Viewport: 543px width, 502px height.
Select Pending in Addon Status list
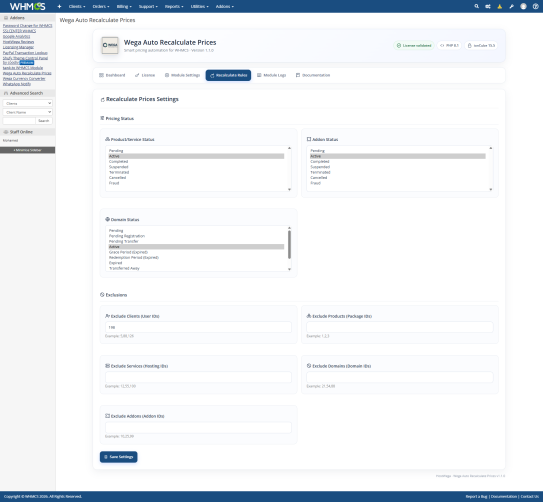[398, 151]
